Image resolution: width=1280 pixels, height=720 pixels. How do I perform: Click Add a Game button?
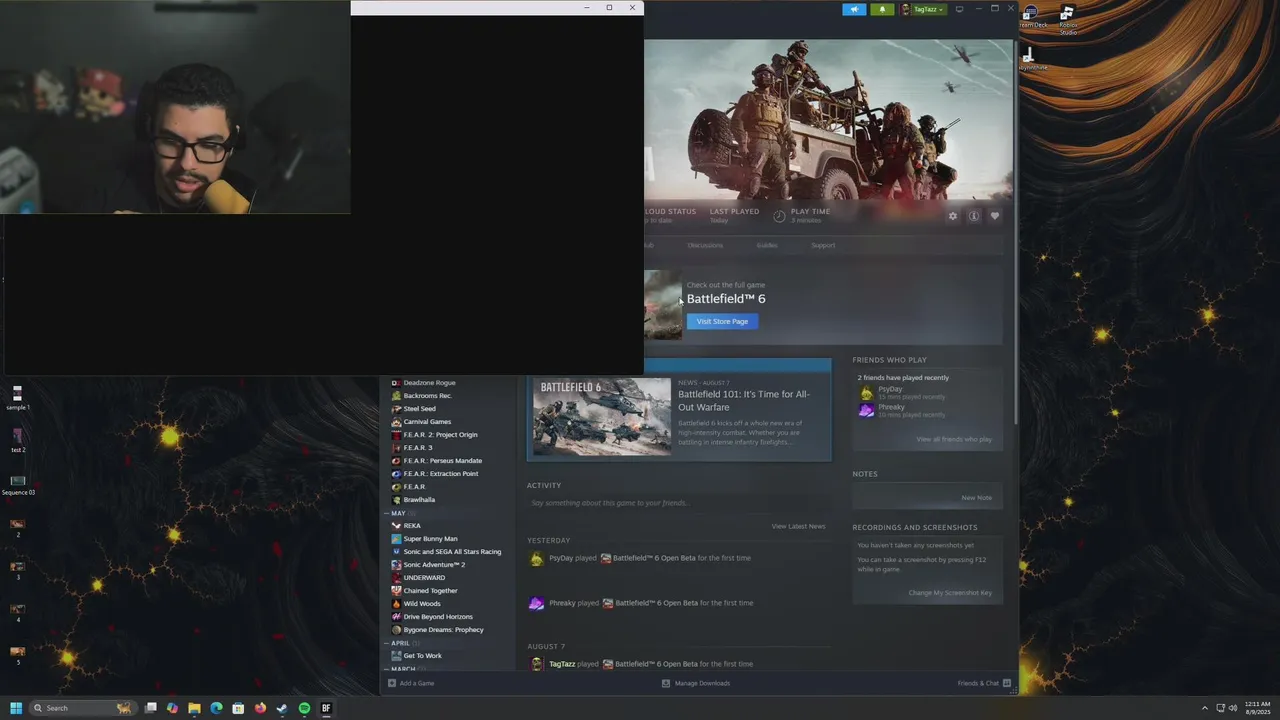click(411, 683)
